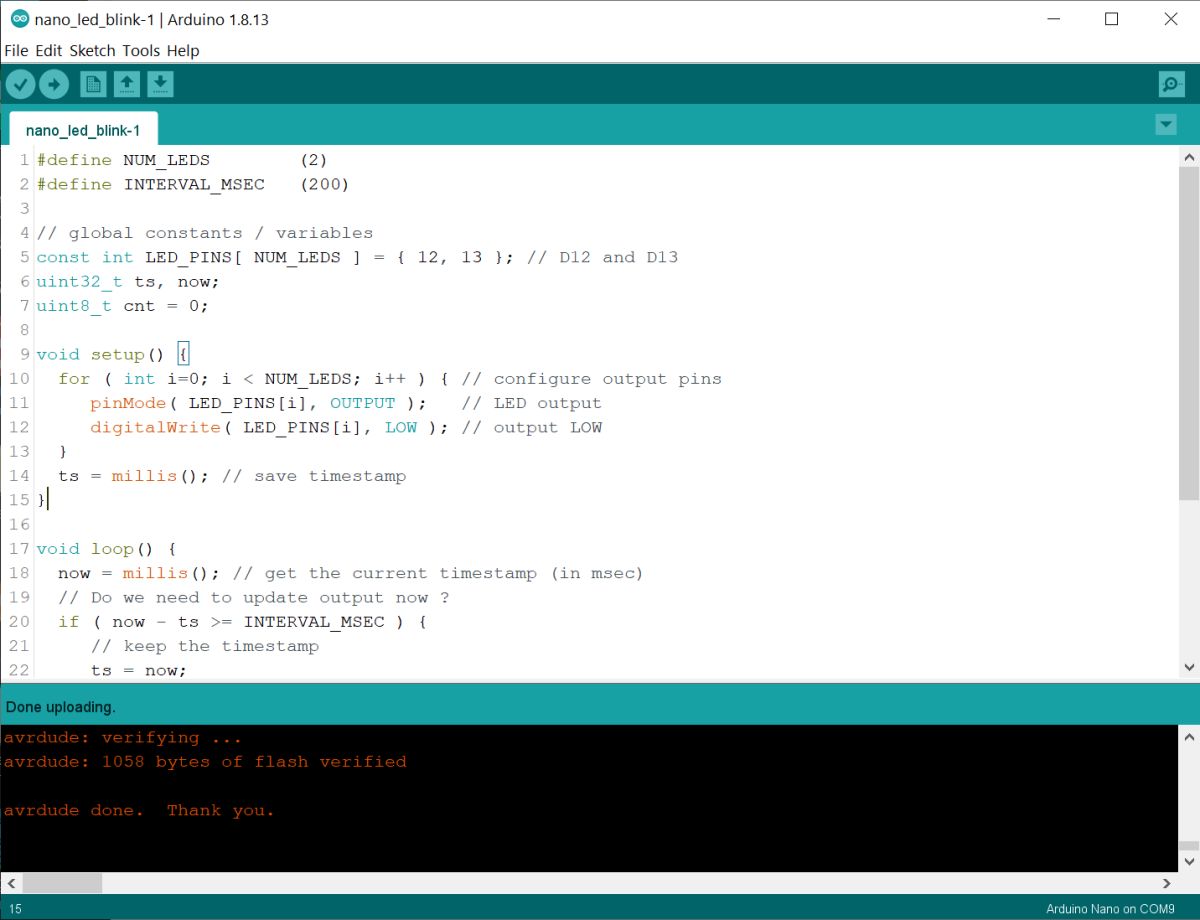This screenshot has width=1200, height=920.
Task: Click '1058 bytes of flash verified' console line
Action: (204, 762)
